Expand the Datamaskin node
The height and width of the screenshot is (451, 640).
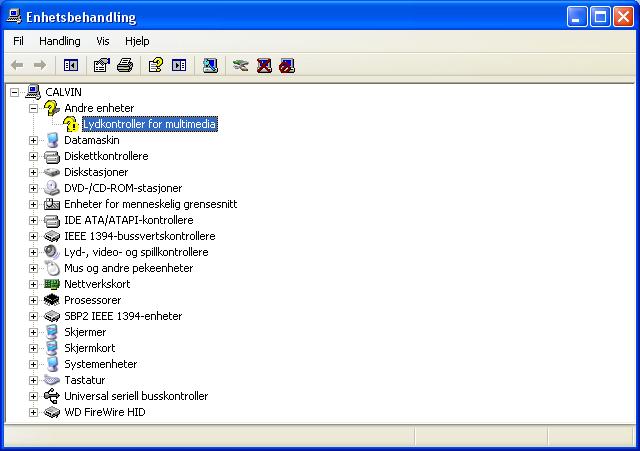click(33, 140)
